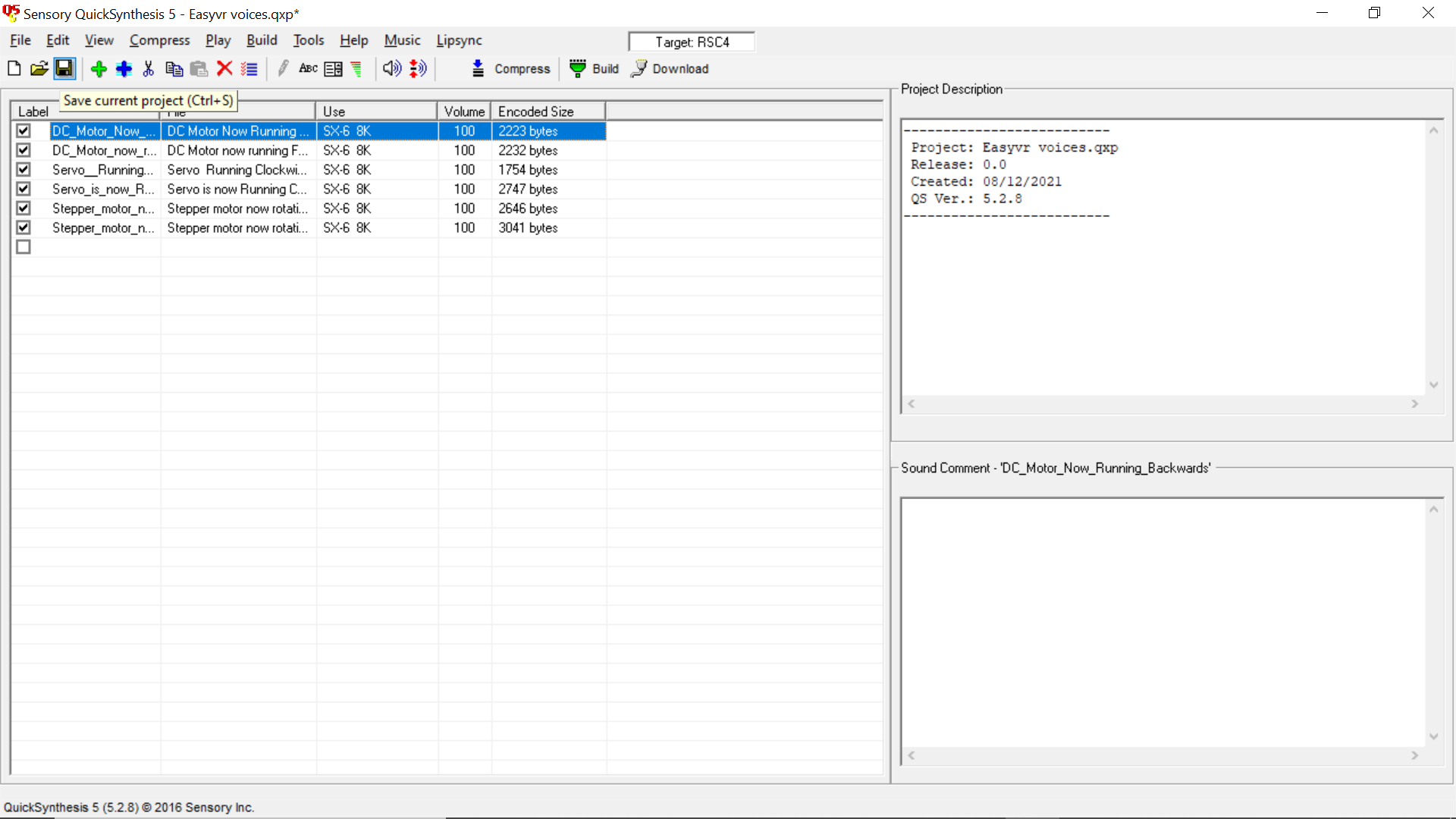Open the Lipsync menu
The width and height of the screenshot is (1456, 819).
coord(458,40)
